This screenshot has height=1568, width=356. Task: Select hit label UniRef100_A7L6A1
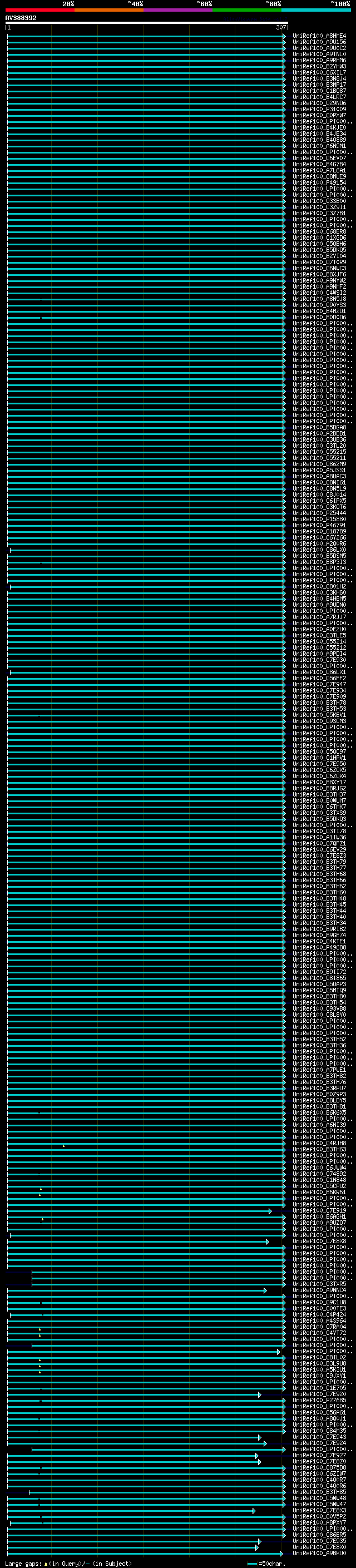pos(319,170)
